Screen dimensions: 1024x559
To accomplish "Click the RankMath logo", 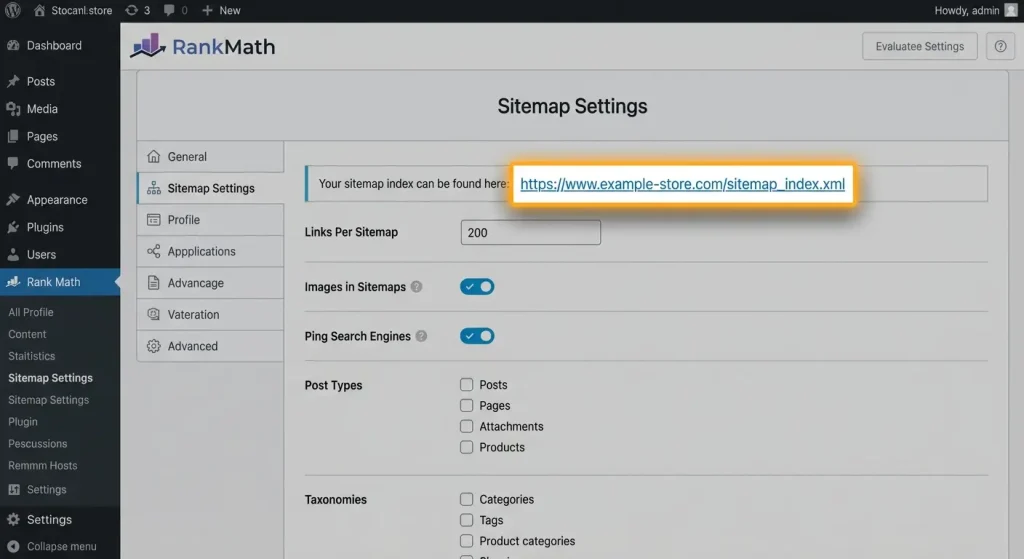I will 202,46.
